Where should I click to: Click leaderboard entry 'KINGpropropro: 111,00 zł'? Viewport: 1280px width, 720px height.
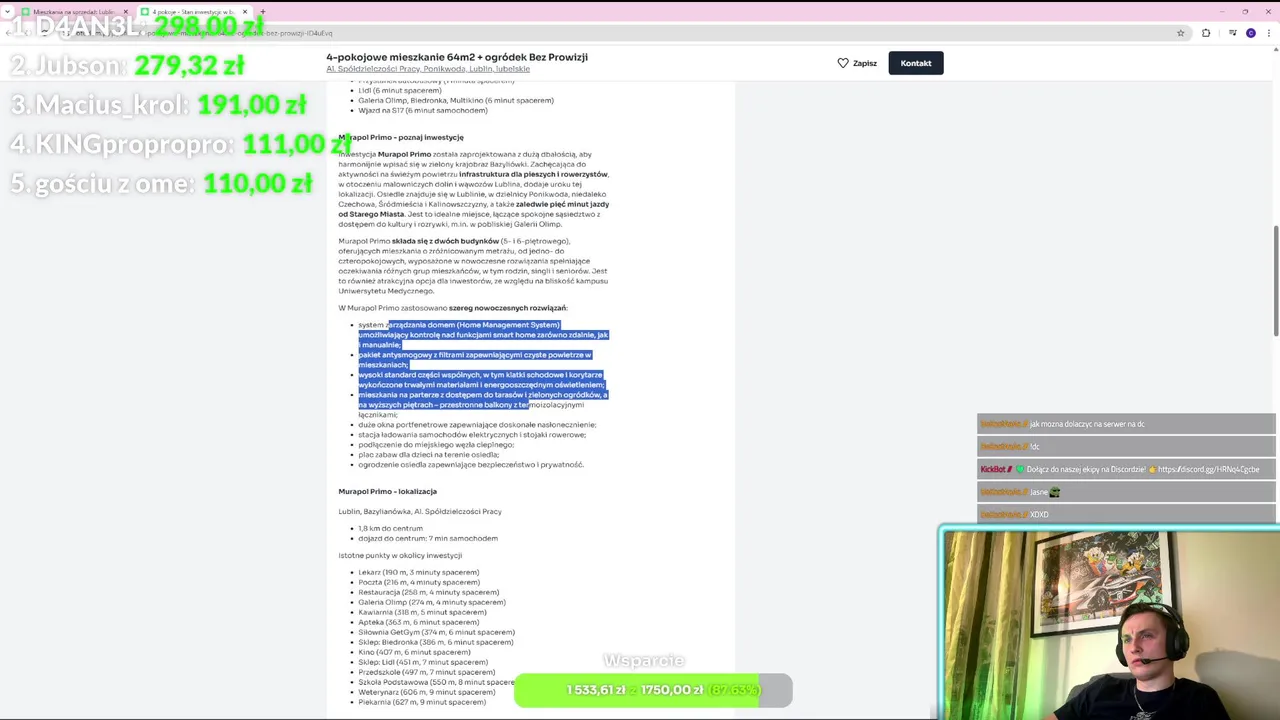pyautogui.click(x=180, y=144)
